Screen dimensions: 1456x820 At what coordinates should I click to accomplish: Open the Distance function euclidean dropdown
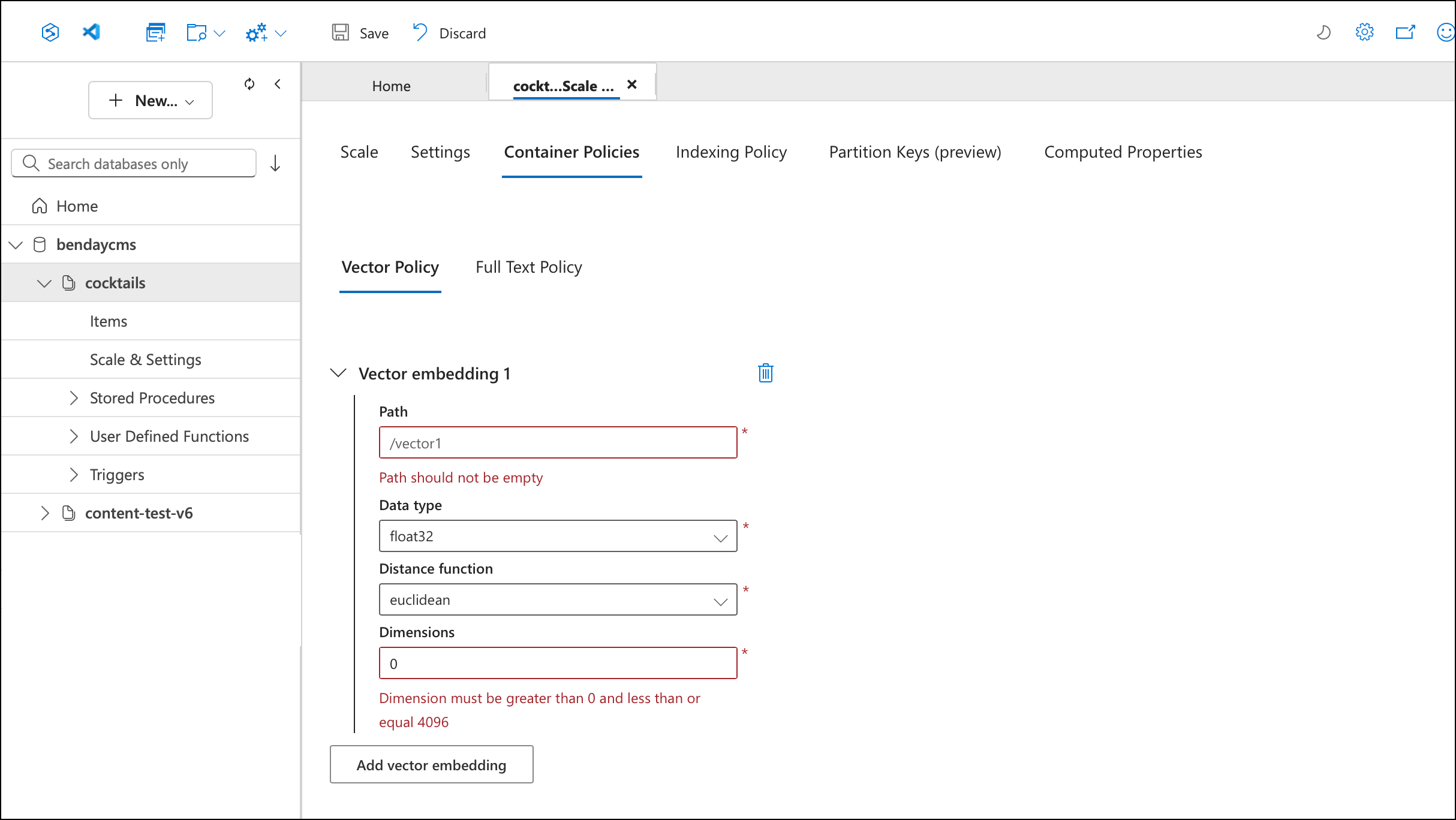[558, 599]
